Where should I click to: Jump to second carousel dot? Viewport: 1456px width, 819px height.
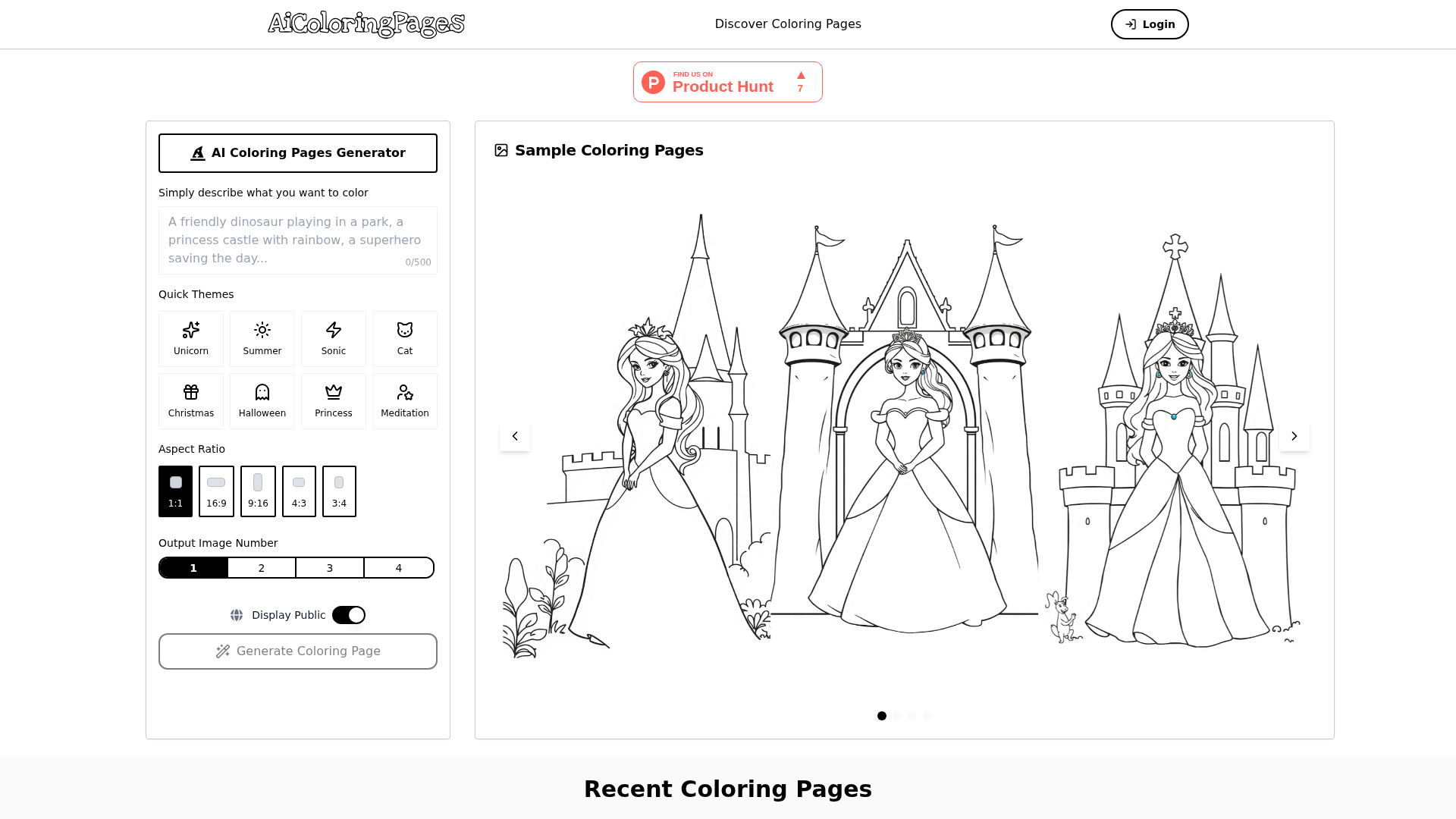897,716
